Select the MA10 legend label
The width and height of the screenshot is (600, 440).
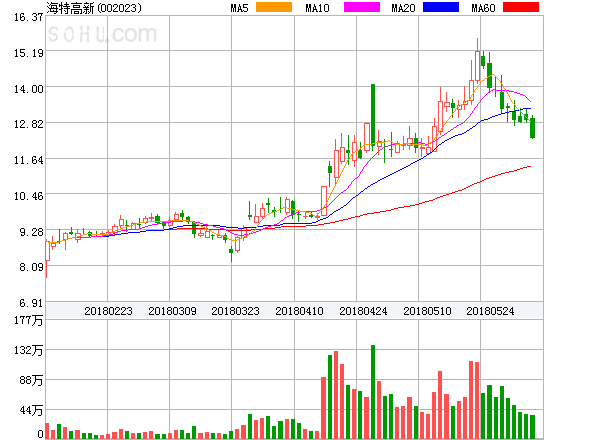pyautogui.click(x=317, y=8)
